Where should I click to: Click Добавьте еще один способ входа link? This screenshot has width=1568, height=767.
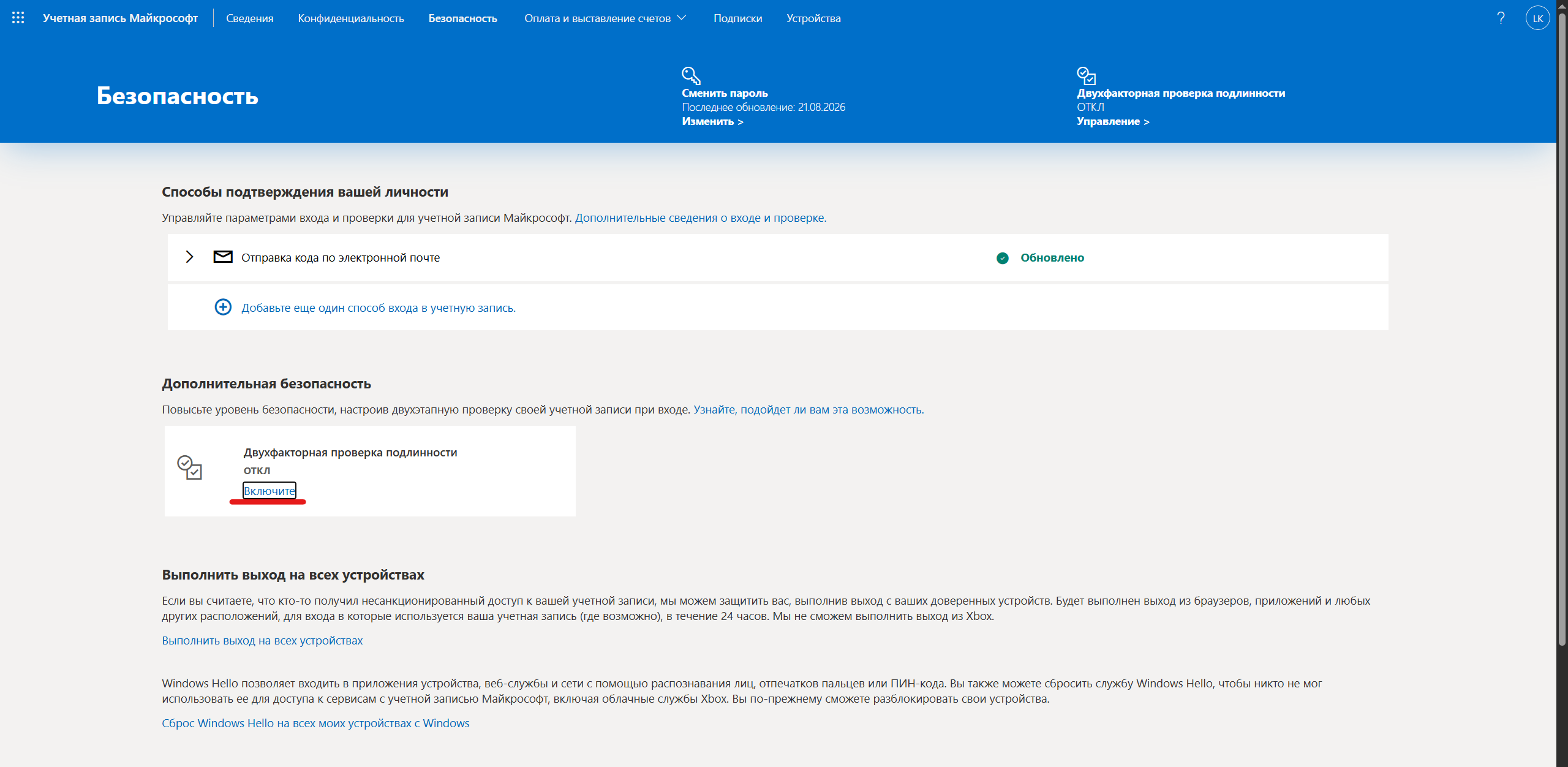click(x=379, y=308)
